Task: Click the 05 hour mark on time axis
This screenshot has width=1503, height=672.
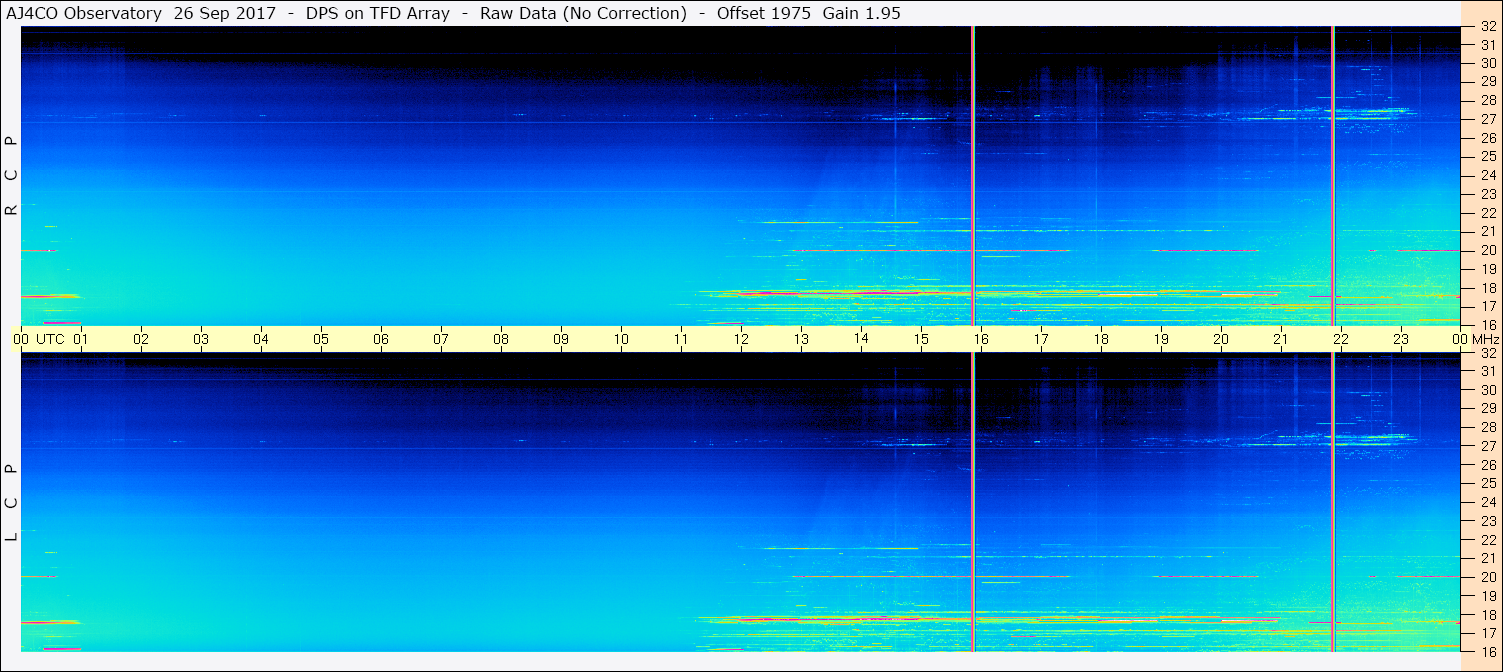Action: [321, 339]
